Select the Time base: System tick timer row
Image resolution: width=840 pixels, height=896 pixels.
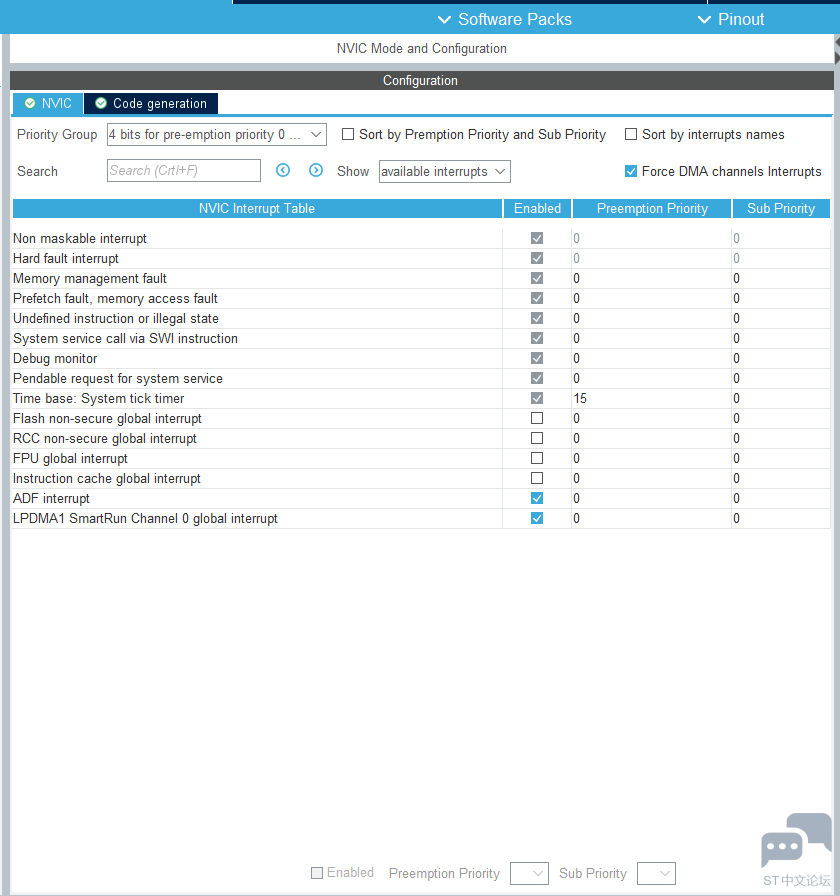point(421,398)
